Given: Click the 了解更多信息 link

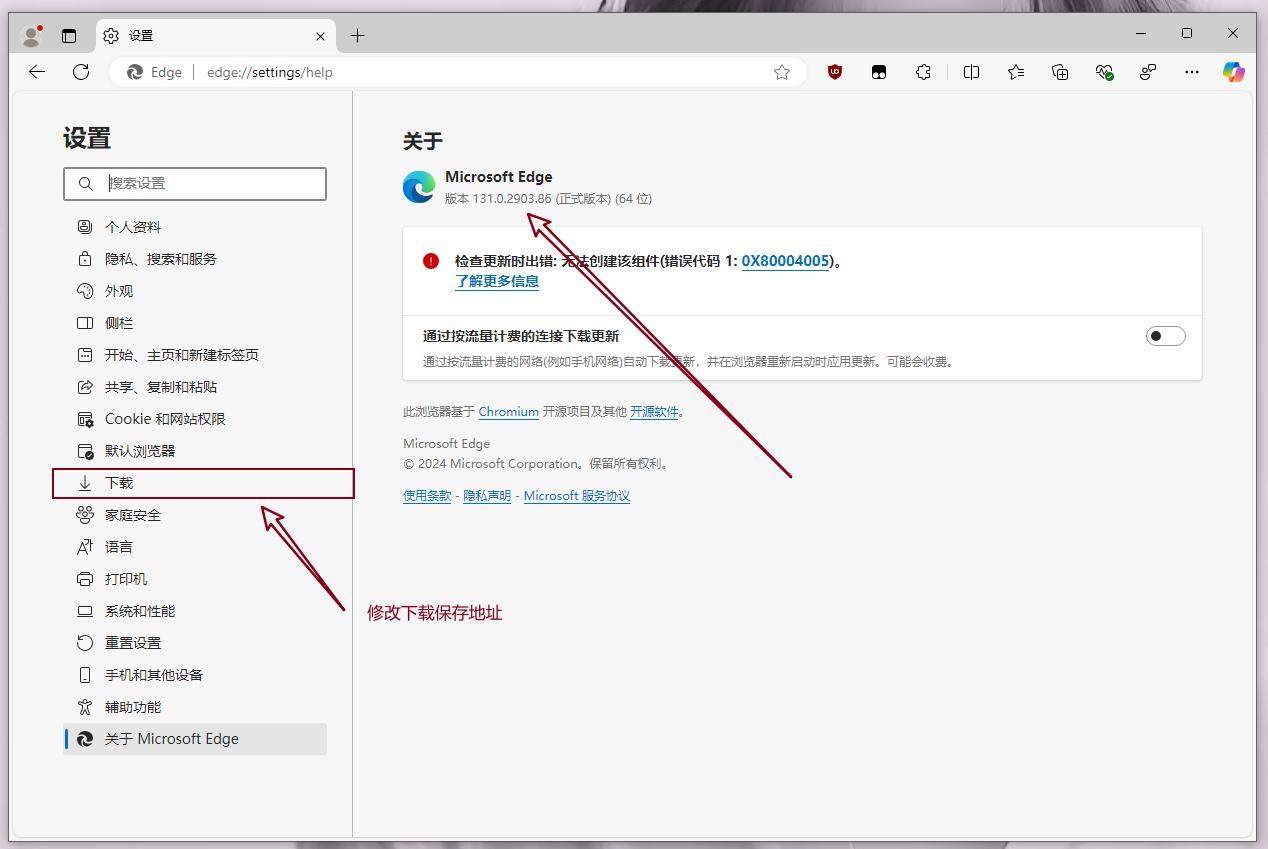Looking at the screenshot, I should tap(497, 281).
